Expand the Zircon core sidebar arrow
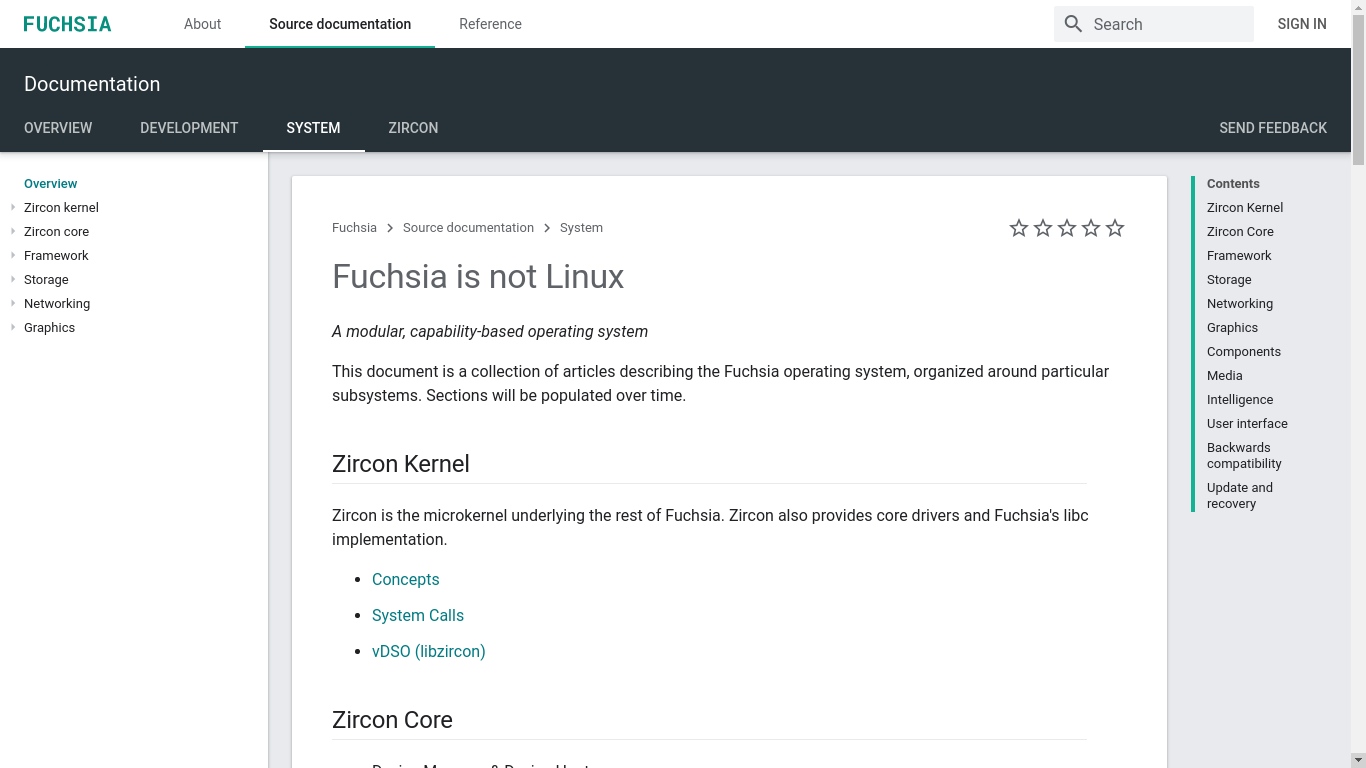The height and width of the screenshot is (768, 1366). coord(13,231)
